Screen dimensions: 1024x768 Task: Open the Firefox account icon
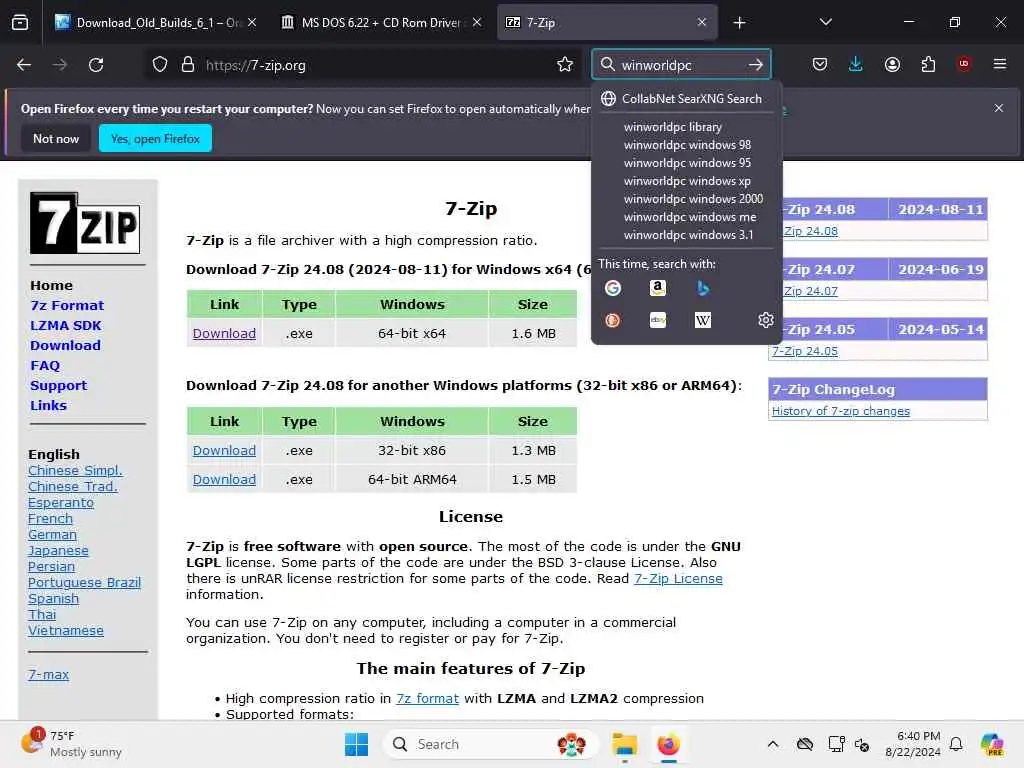coord(892,65)
